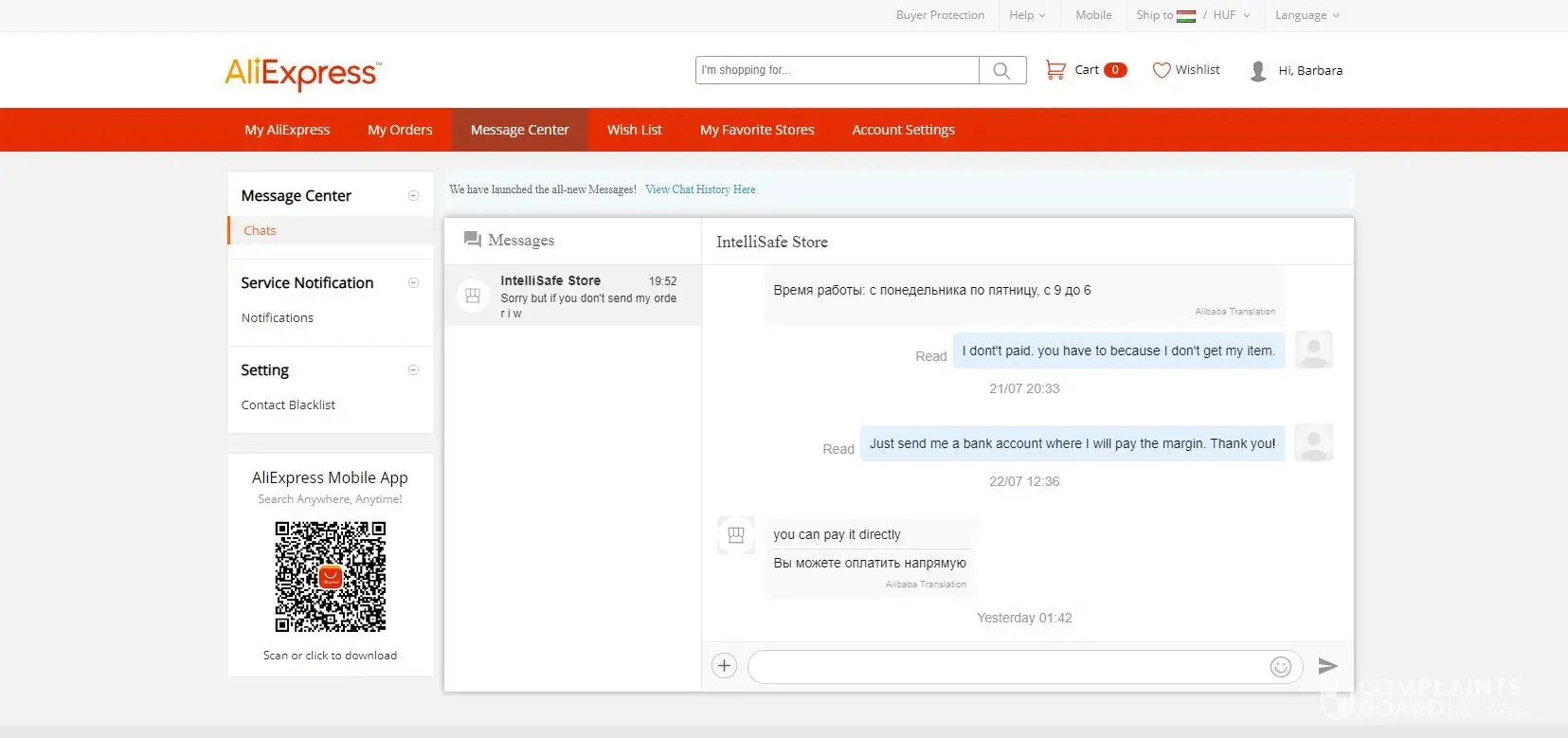Collapse the Setting sidebar section
Image resolution: width=1568 pixels, height=738 pixels.
click(413, 369)
